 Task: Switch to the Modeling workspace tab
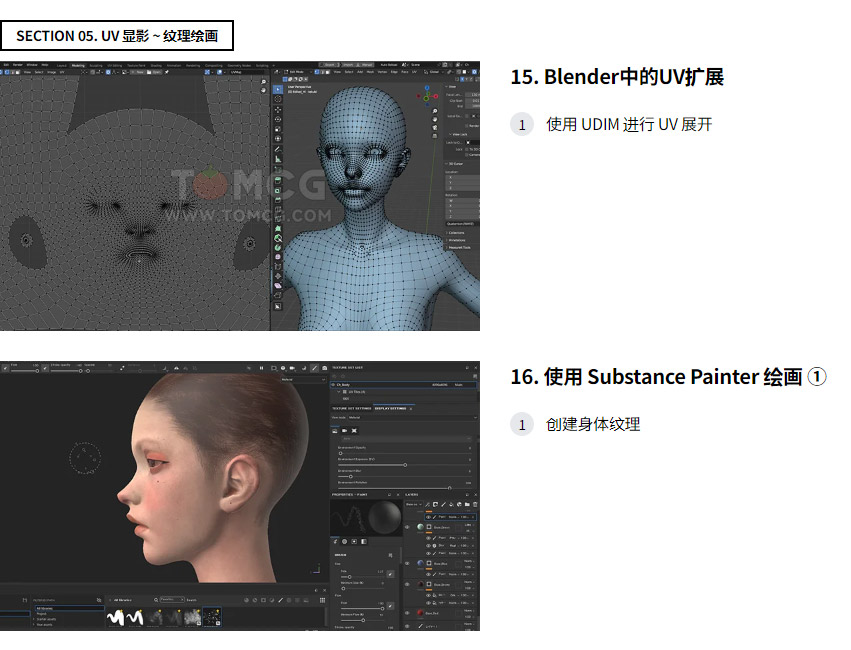pos(78,66)
